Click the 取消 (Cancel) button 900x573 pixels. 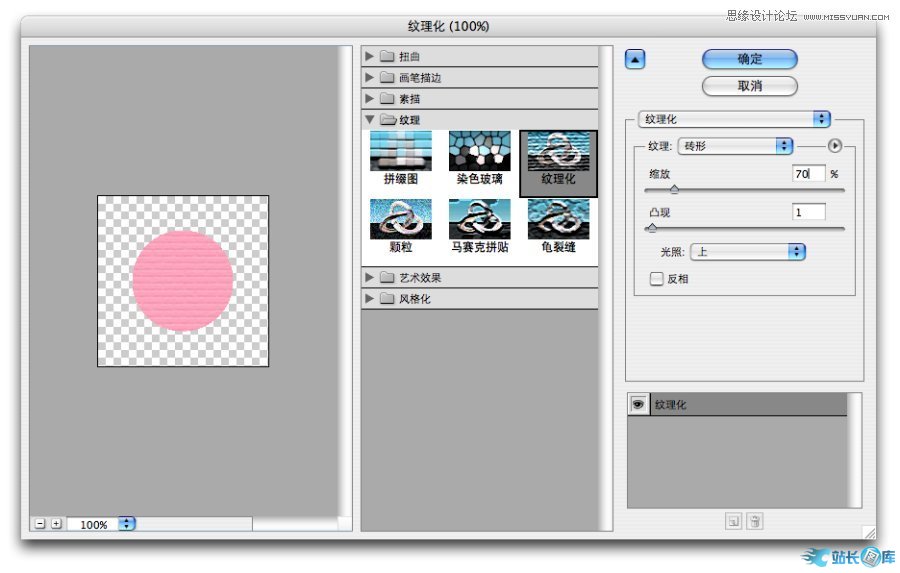749,86
